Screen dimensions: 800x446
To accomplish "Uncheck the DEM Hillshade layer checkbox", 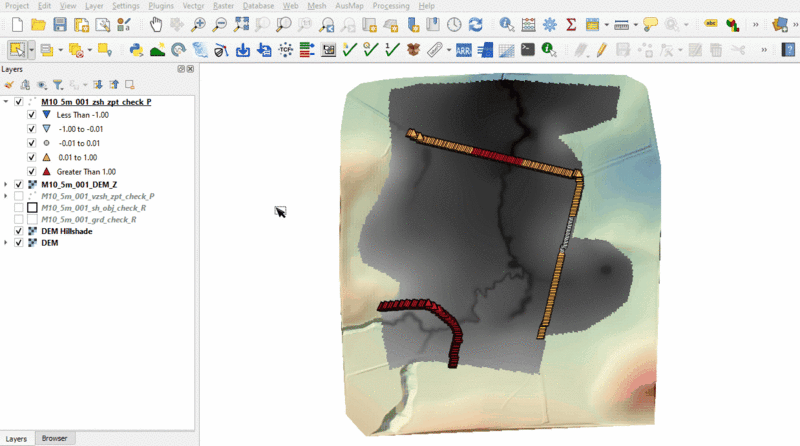I will click(19, 230).
